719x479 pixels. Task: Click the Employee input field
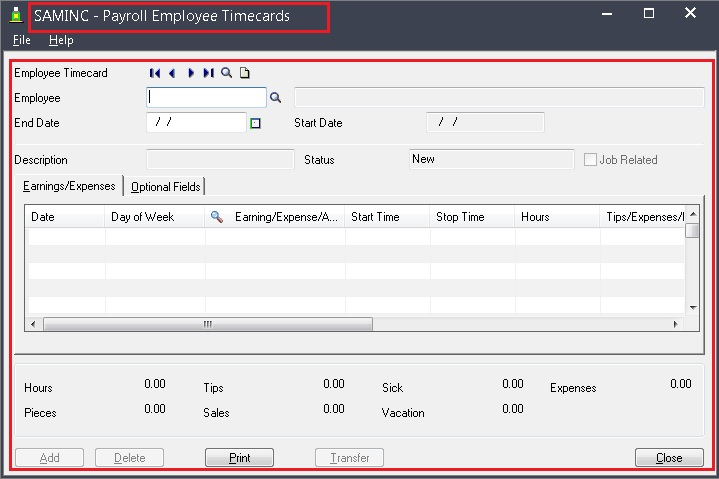pyautogui.click(x=207, y=97)
